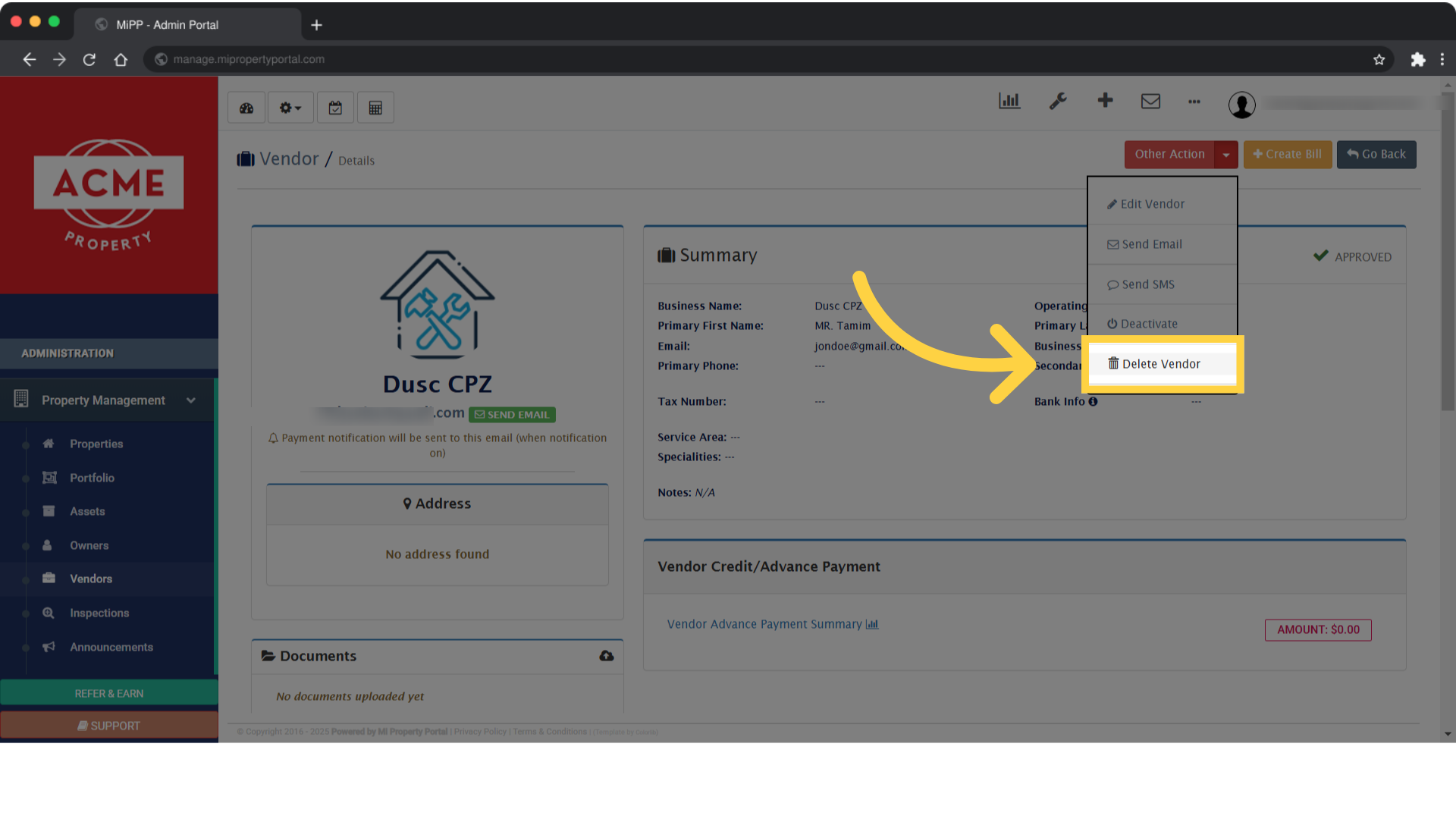Click the documents upload cloud icon
The height and width of the screenshot is (819, 1456).
[x=606, y=655]
